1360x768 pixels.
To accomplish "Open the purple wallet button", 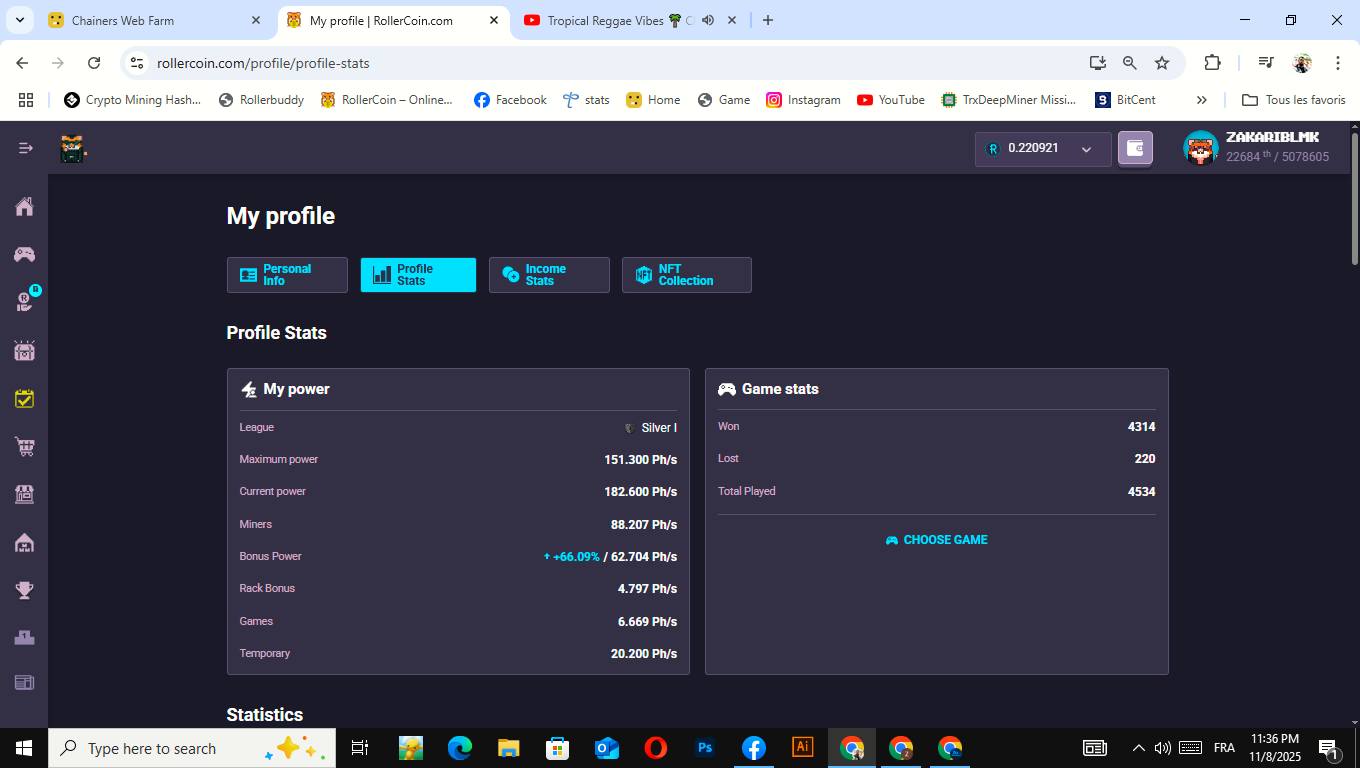I will 1135,148.
